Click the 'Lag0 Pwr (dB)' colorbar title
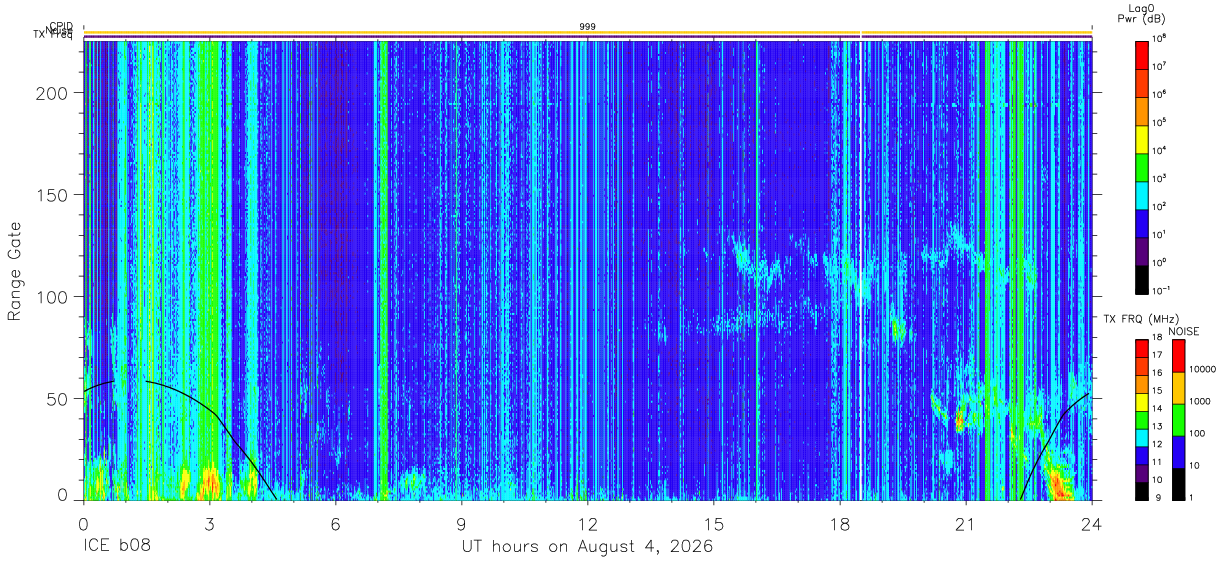This screenshot has height=567, width=1228. click(1142, 14)
